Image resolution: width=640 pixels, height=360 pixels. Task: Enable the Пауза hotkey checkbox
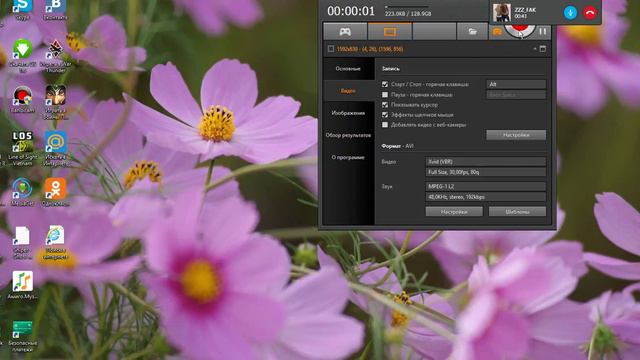385,95
